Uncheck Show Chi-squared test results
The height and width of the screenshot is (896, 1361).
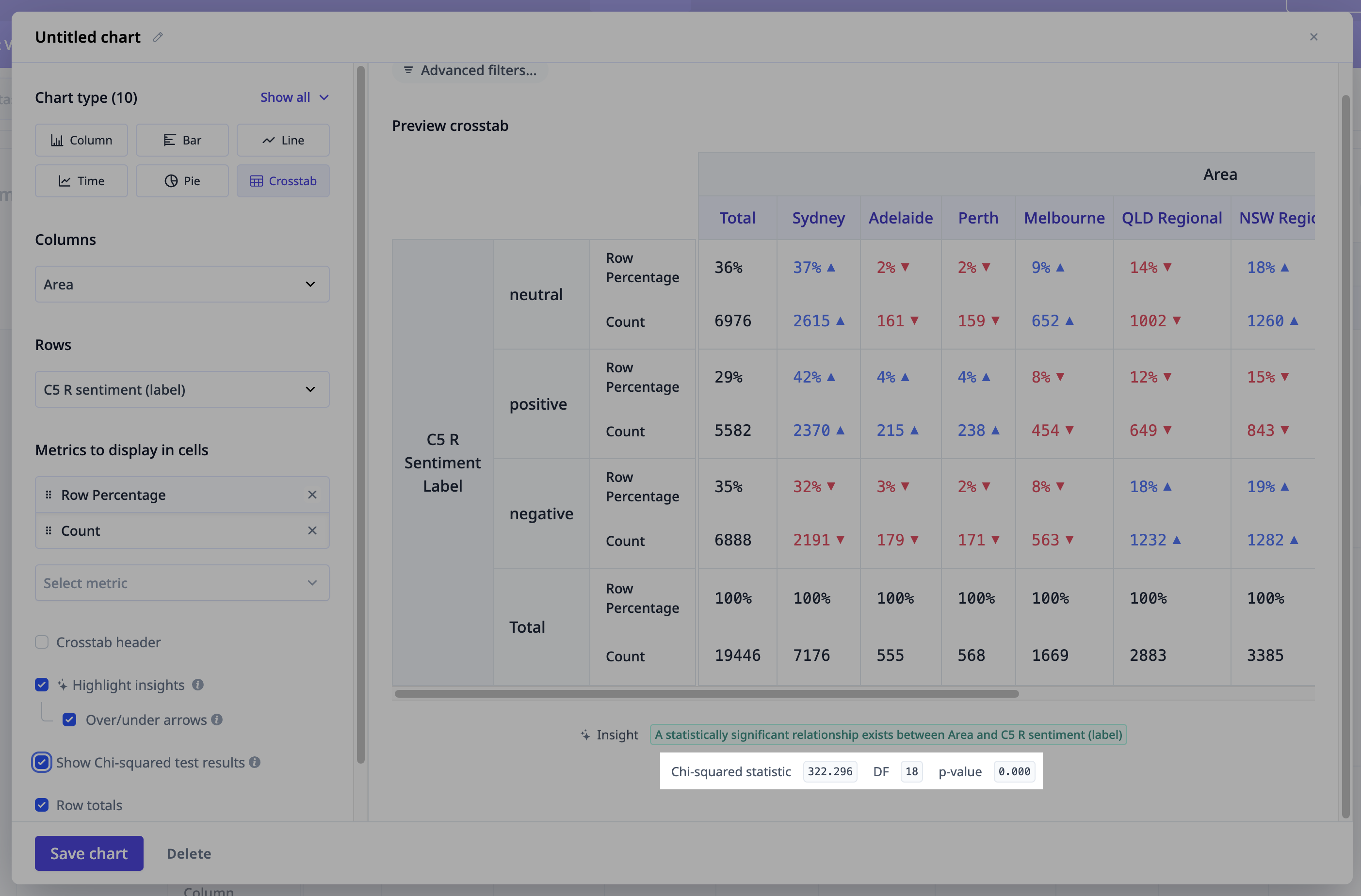(42, 762)
